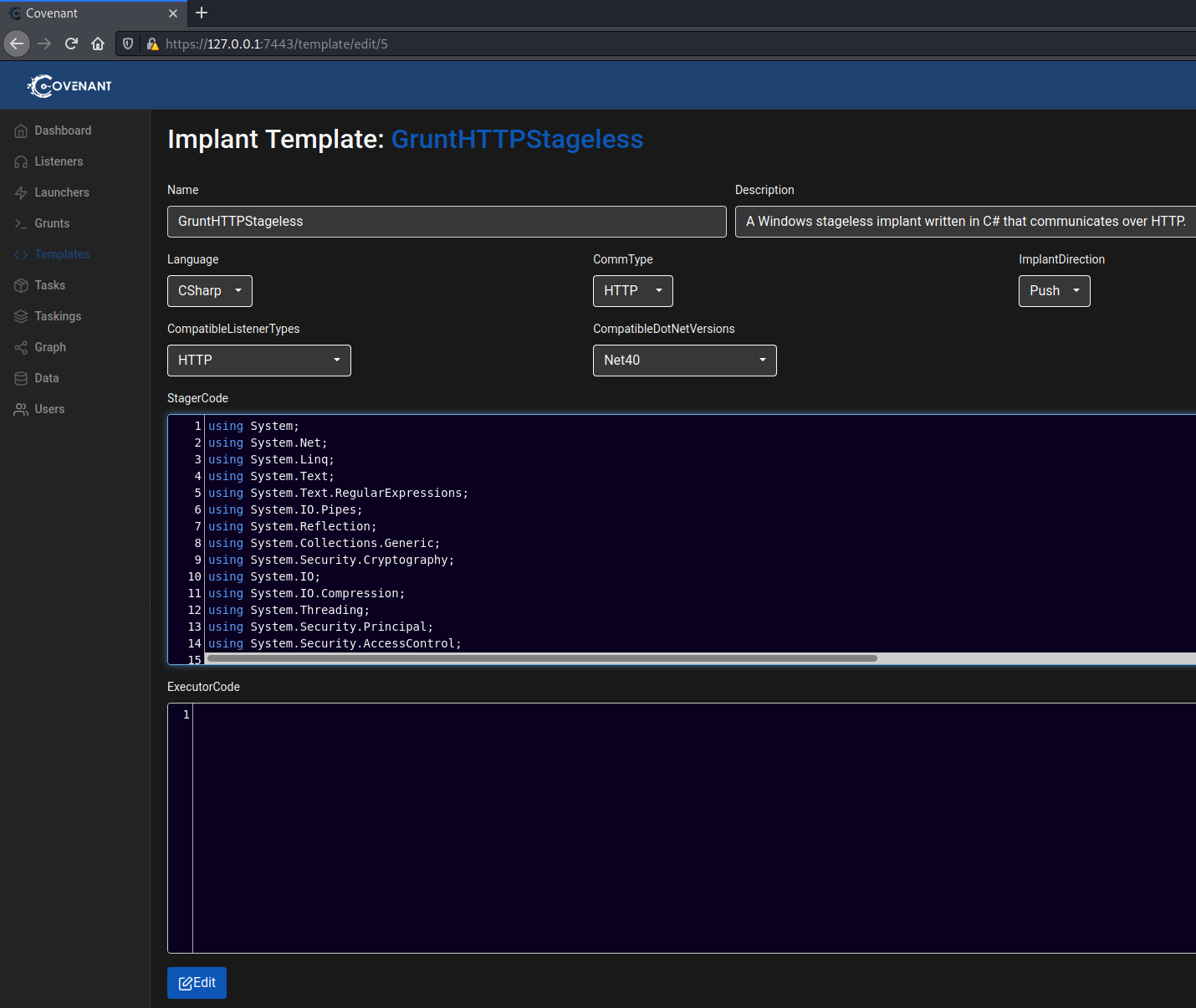Open the ImplantDirection Push dropdown
The height and width of the screenshot is (1008, 1196).
tap(1054, 291)
